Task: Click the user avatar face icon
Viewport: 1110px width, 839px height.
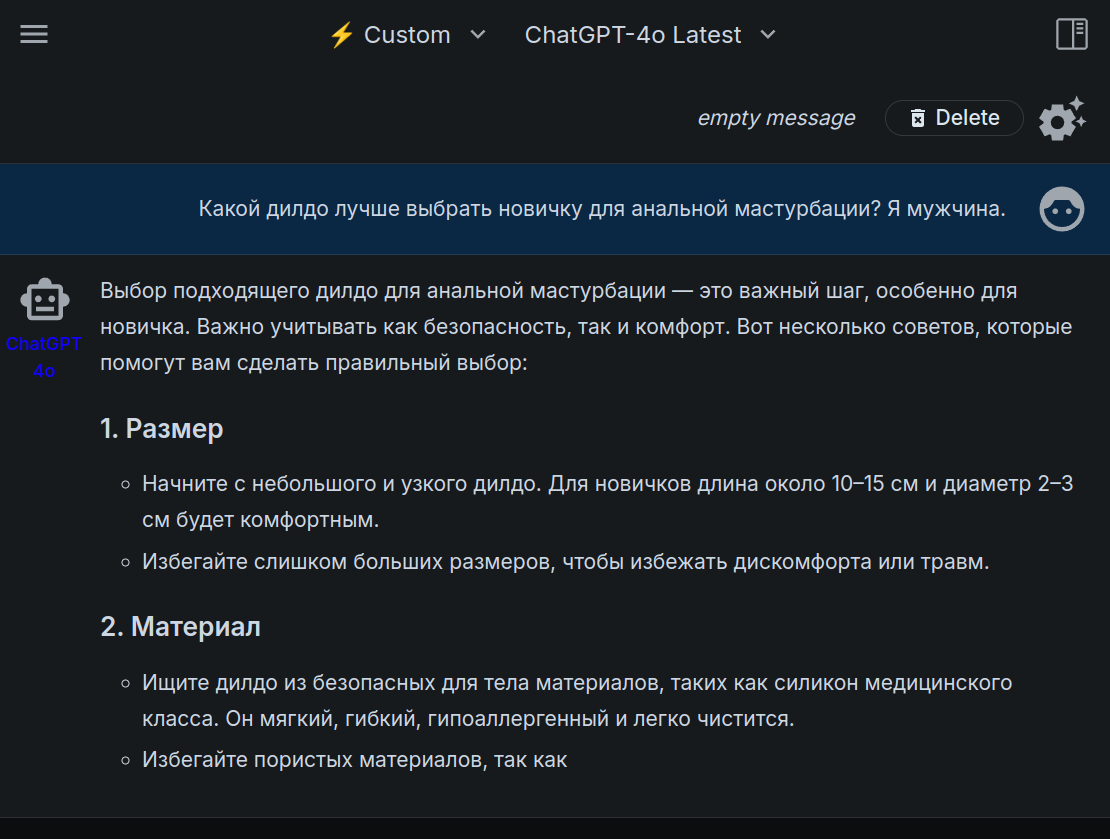Action: [1061, 209]
